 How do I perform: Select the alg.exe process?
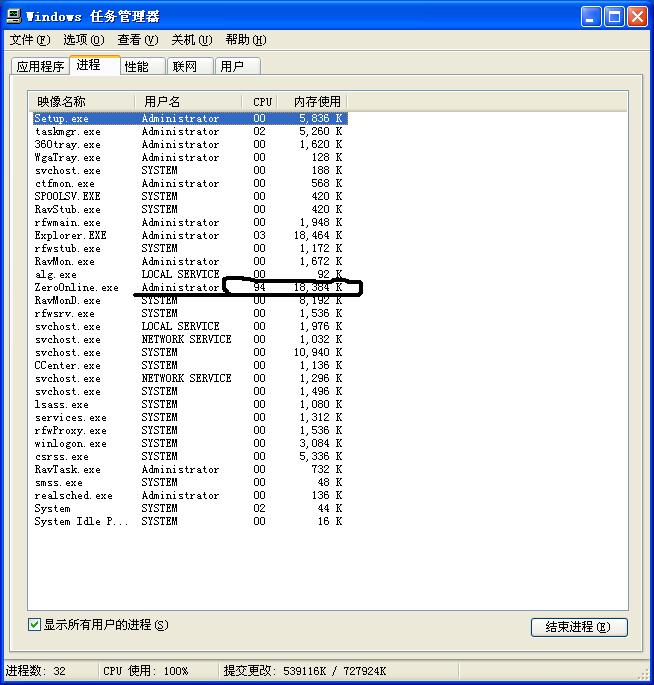(190, 274)
